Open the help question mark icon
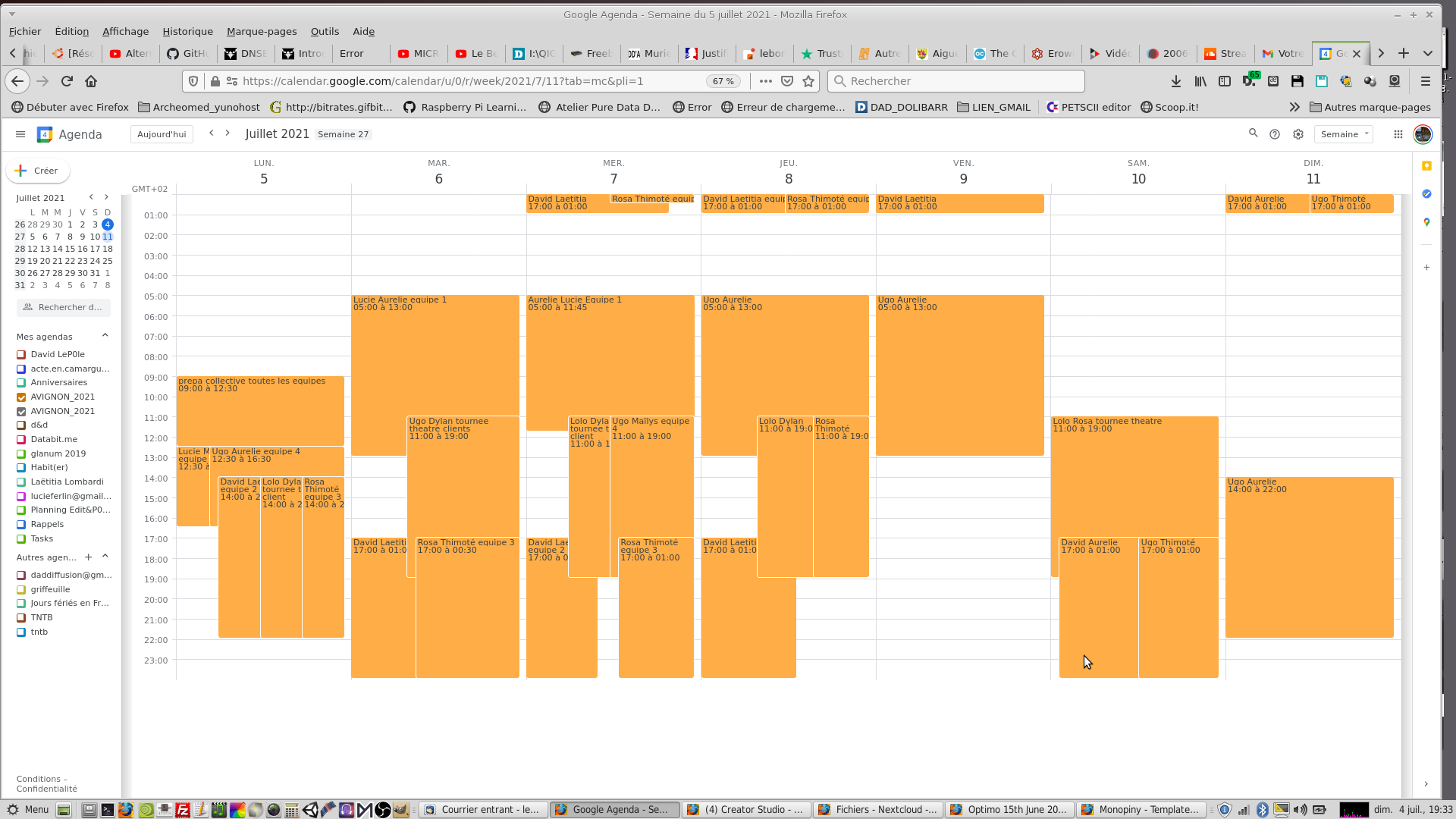Viewport: 1456px width, 819px height. 1275,134
